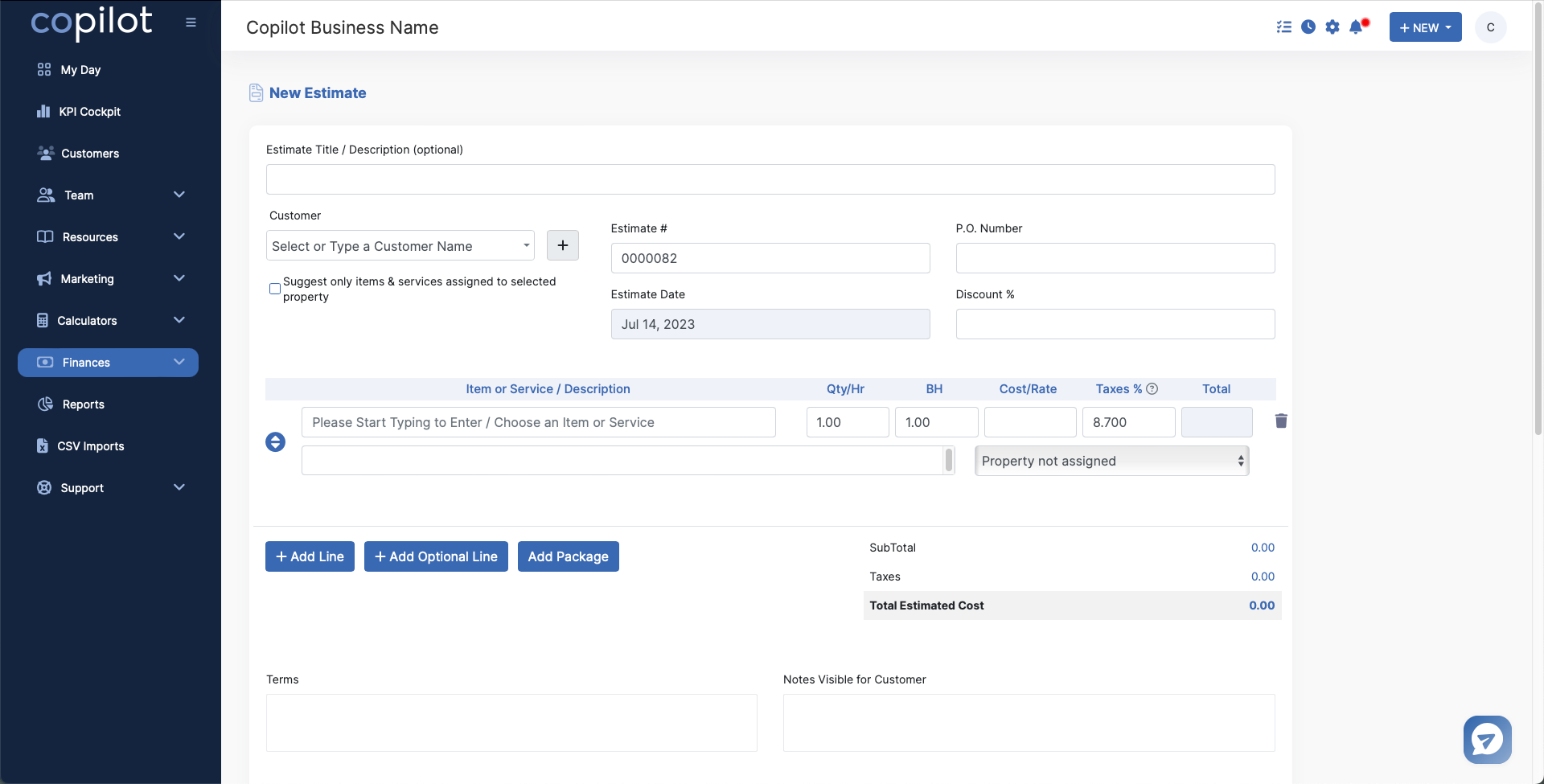
Task: Open Reports menu item
Action: pyautogui.click(x=84, y=404)
